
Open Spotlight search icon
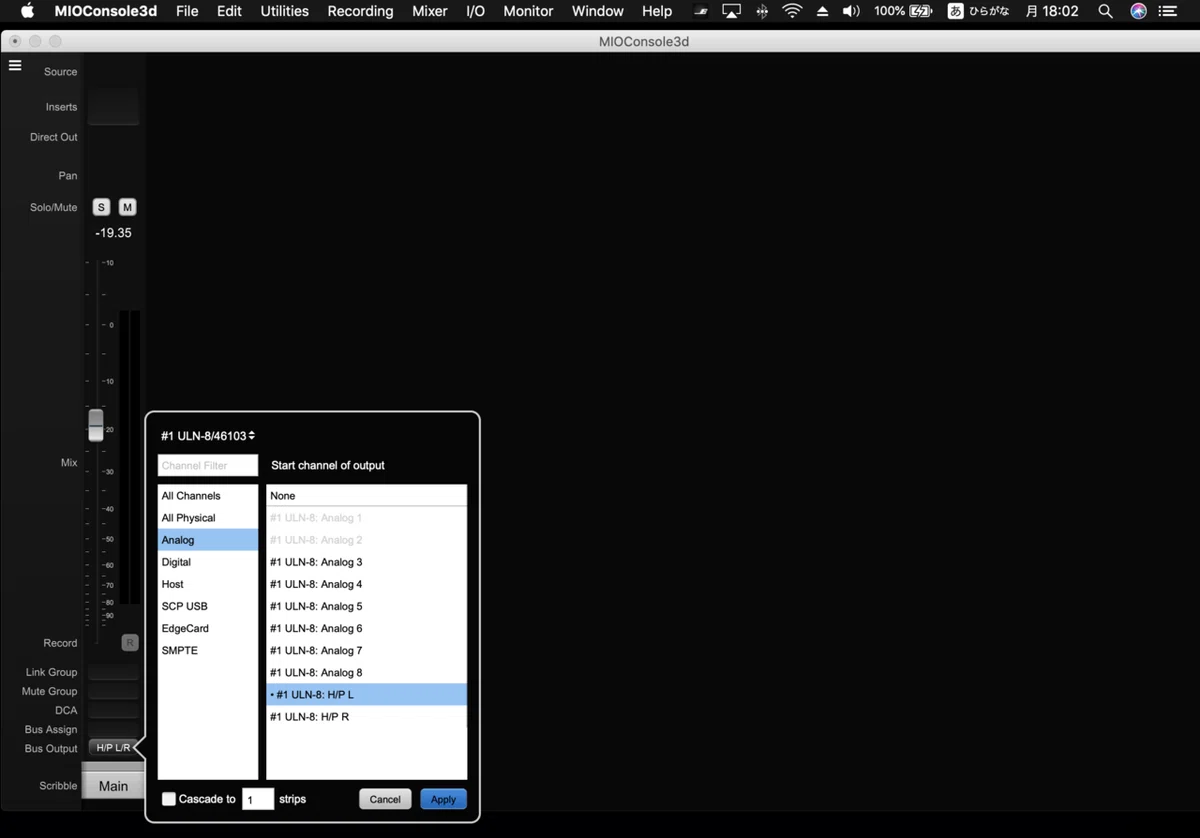pos(1105,11)
